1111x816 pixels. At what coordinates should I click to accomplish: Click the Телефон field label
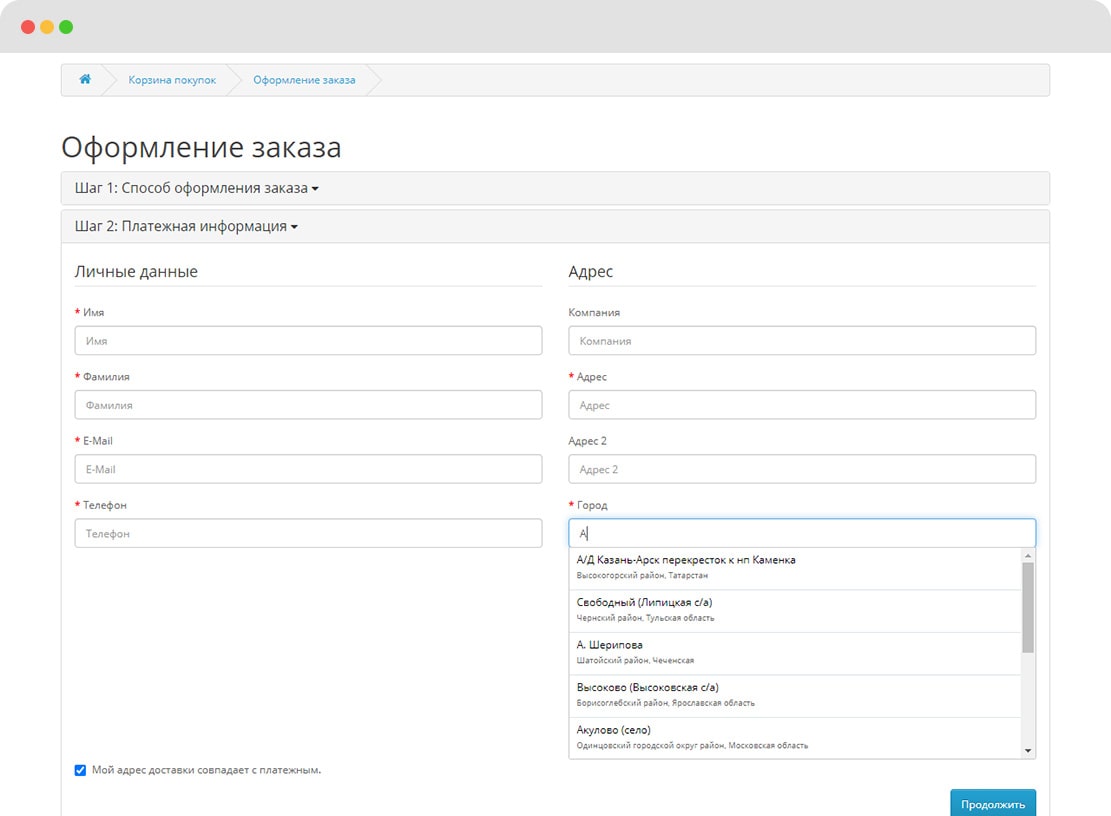[x=105, y=505]
